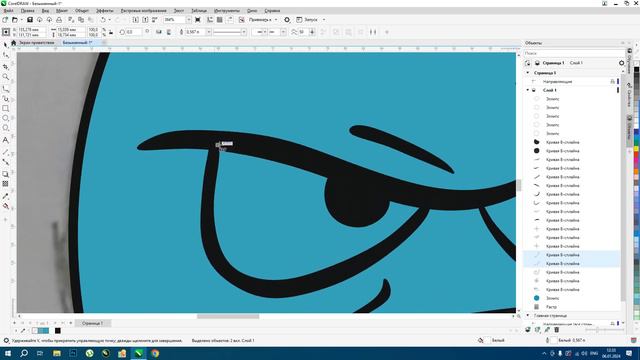Screen dimensions: 640x360
Task: Collapse the Главная страница node
Action: click(x=528, y=316)
